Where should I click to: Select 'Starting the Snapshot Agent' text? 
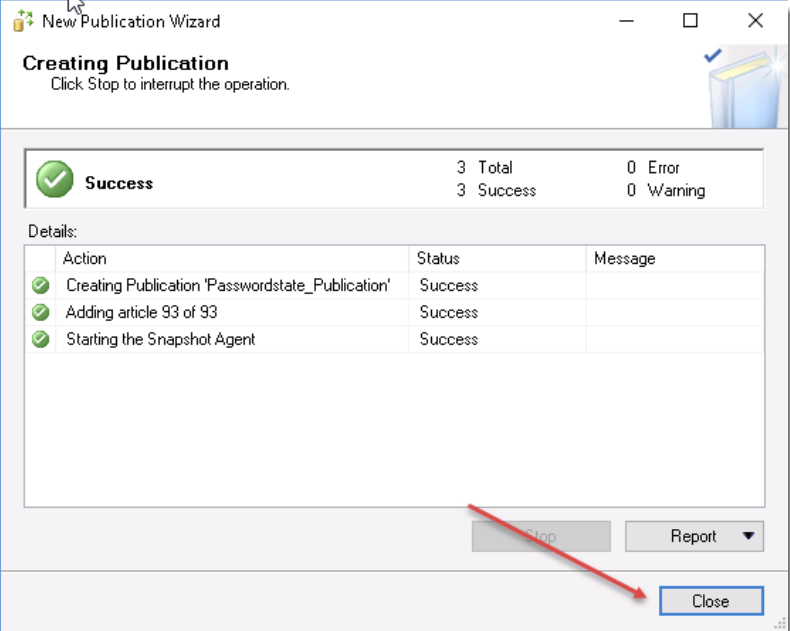coord(161,339)
